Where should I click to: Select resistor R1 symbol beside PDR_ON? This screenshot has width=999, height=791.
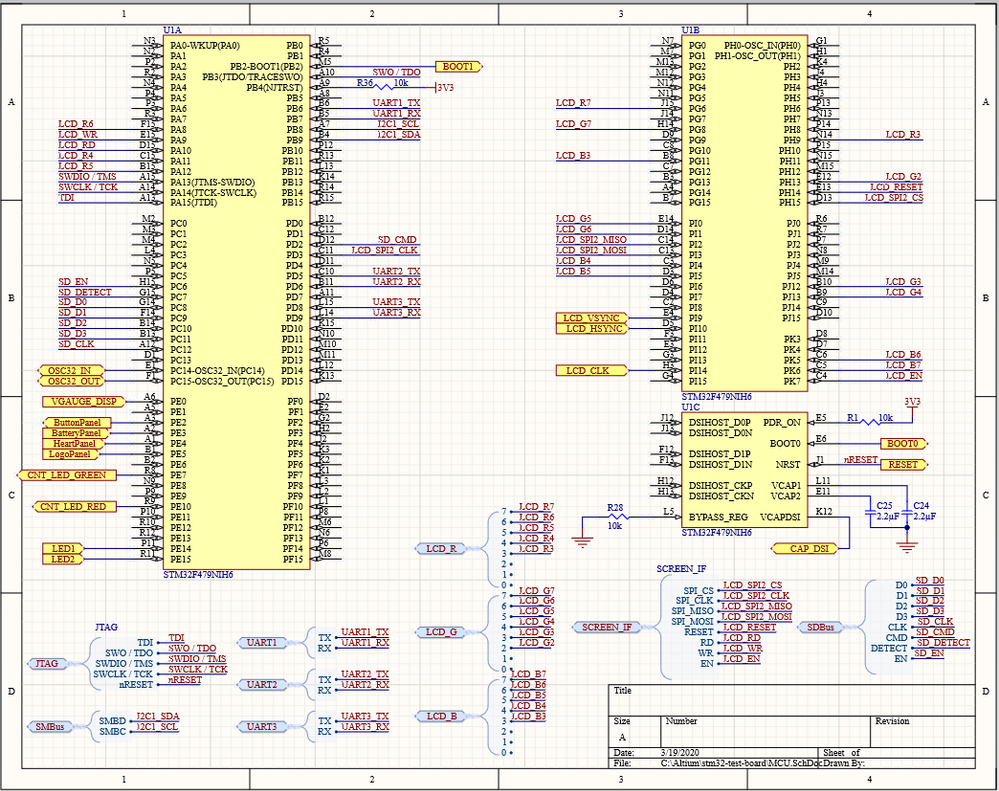870,422
